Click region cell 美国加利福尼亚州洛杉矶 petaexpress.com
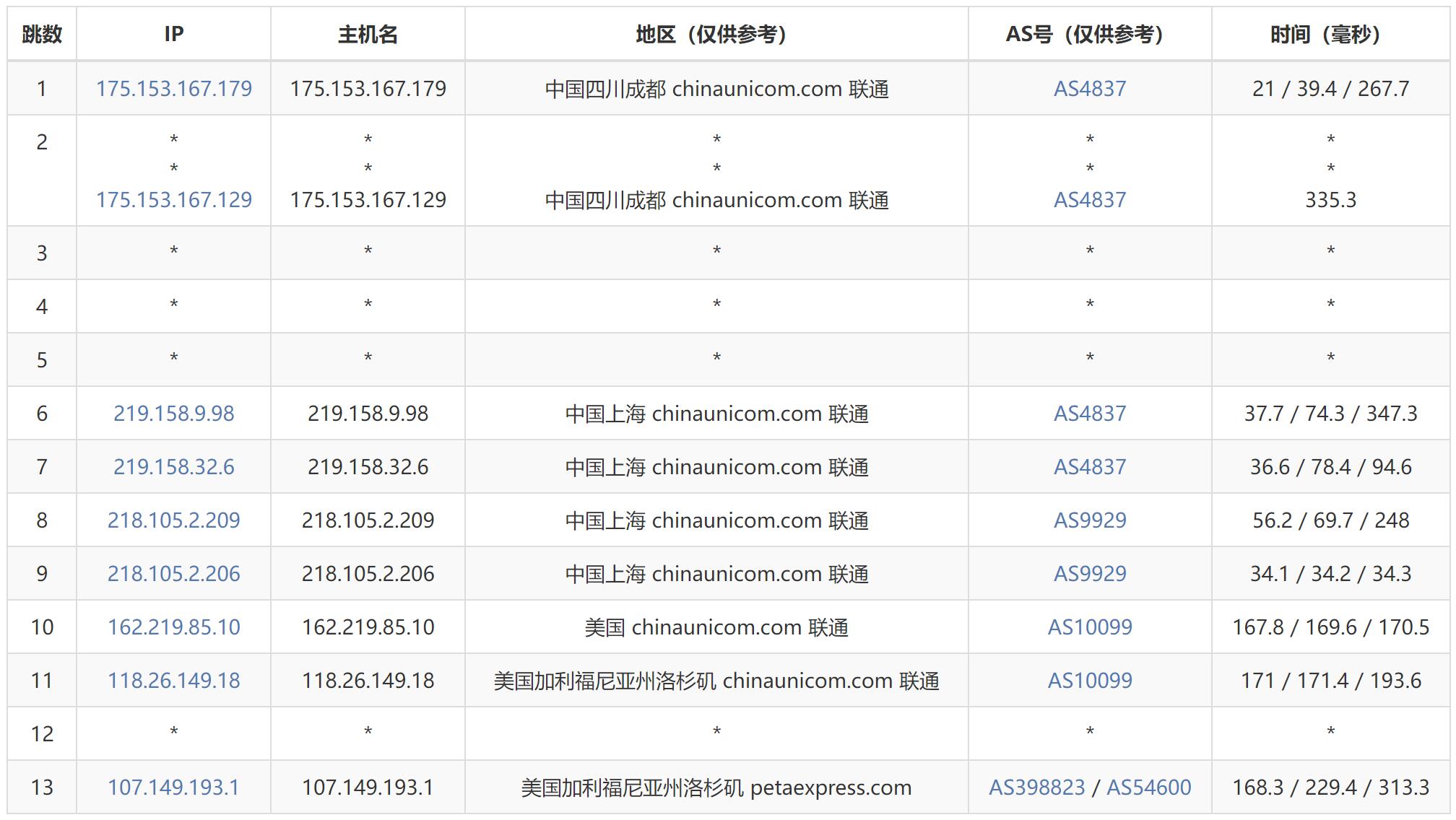The height and width of the screenshot is (820, 1456). tap(716, 788)
